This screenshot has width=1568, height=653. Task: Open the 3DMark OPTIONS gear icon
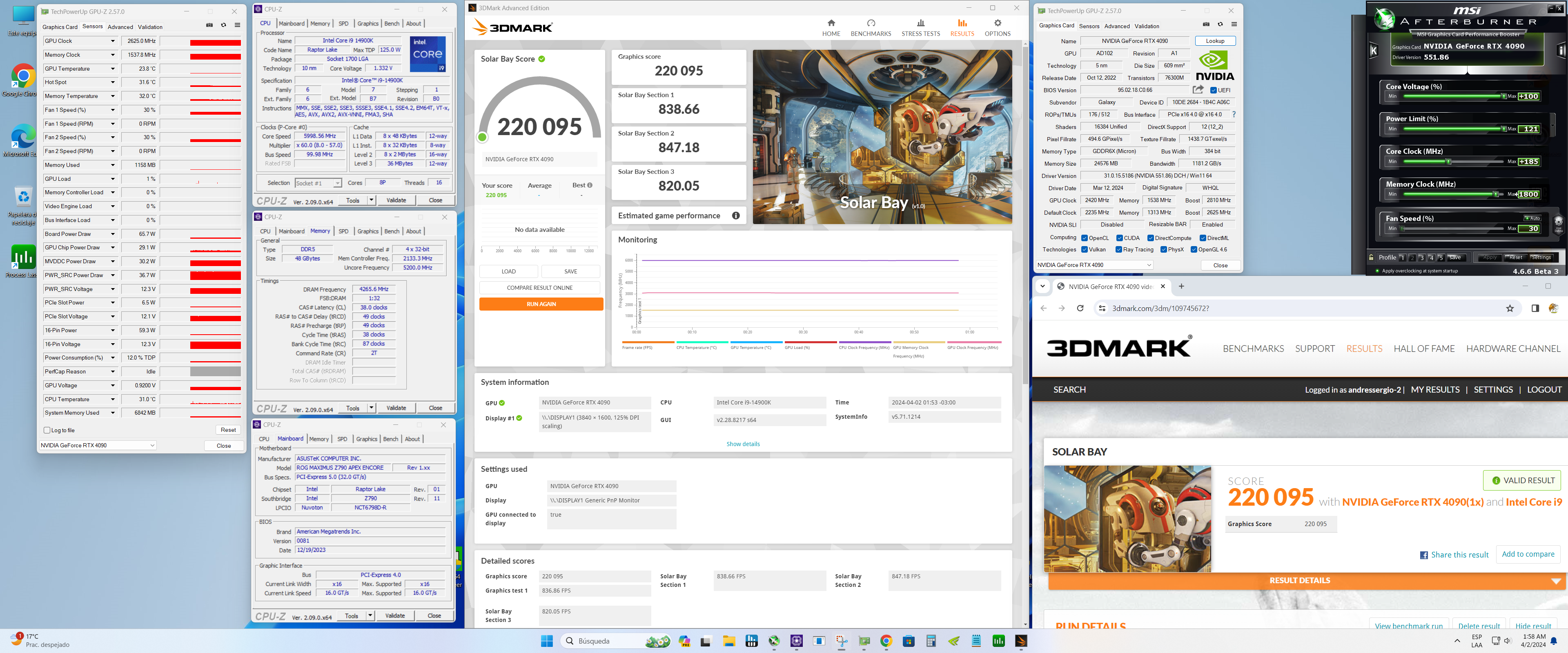[x=997, y=27]
